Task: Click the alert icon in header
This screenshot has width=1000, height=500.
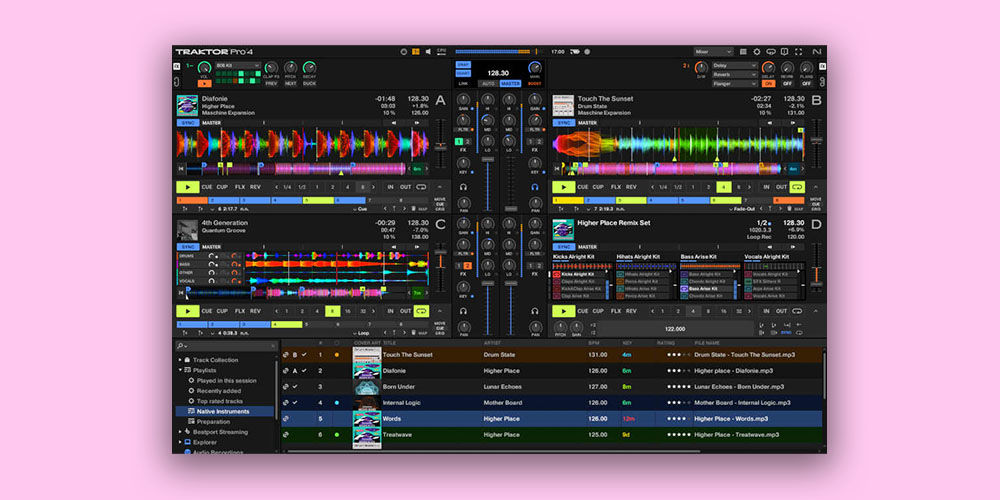Action: [x=784, y=52]
